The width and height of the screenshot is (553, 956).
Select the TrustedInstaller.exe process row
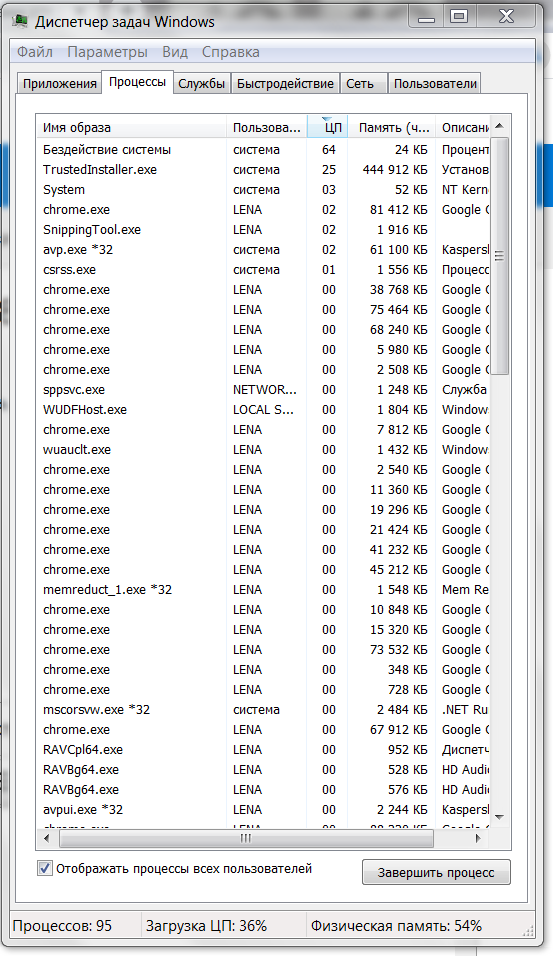pos(263,169)
